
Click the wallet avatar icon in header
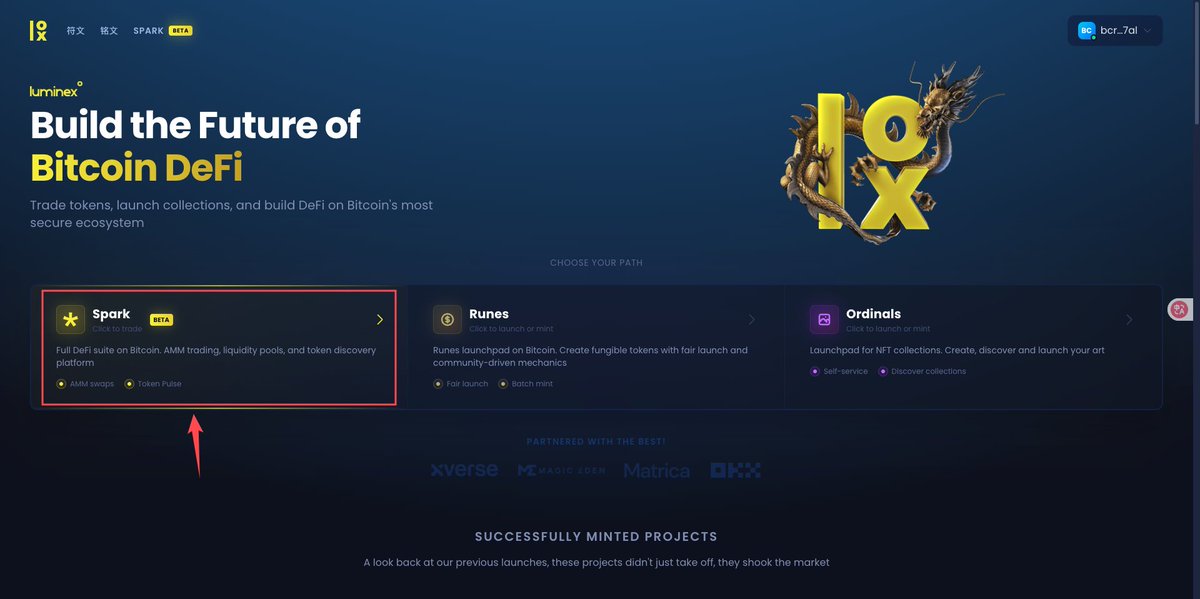[1086, 31]
